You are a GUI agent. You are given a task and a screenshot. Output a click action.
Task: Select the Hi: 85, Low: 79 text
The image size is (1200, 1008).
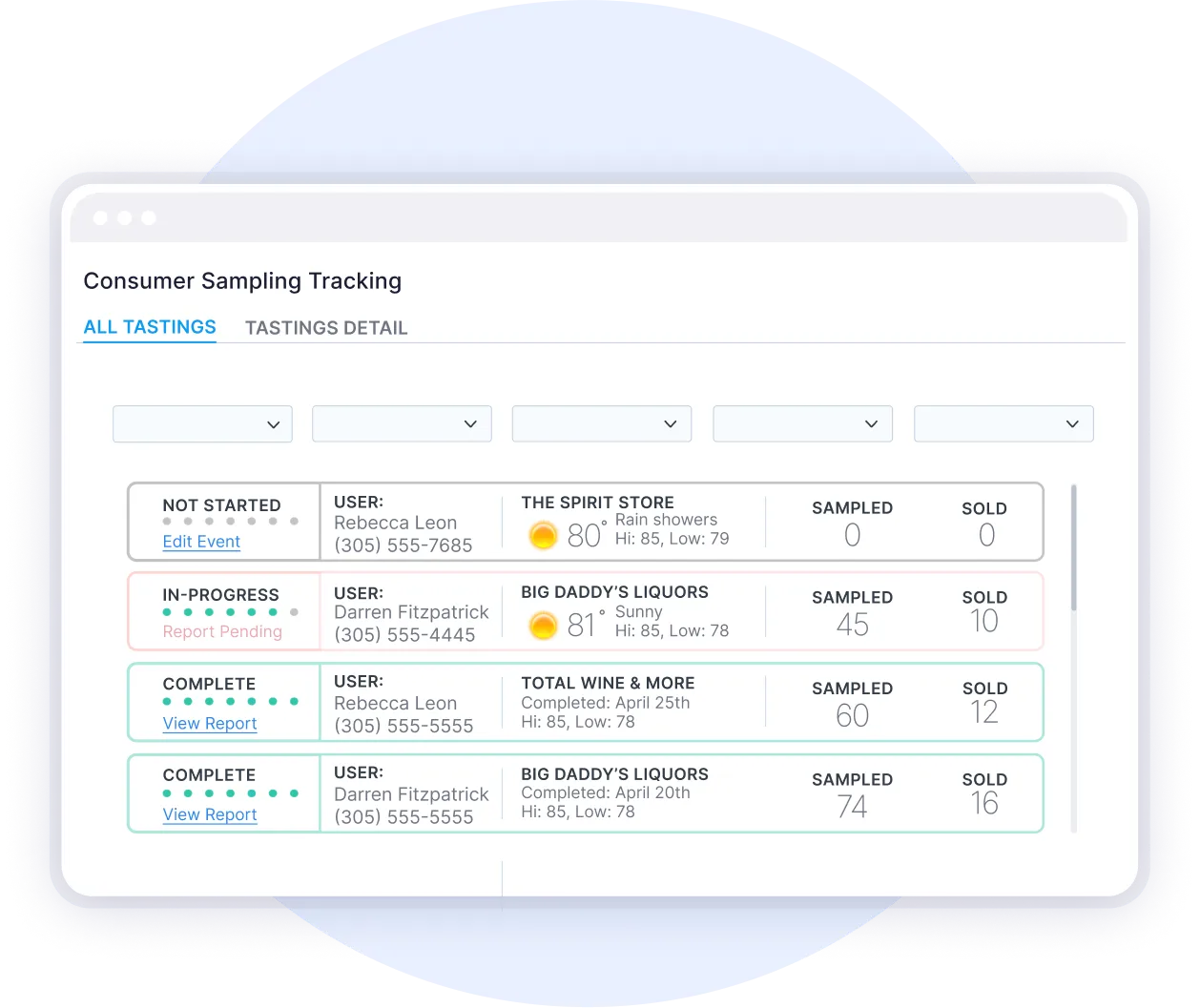tap(672, 539)
